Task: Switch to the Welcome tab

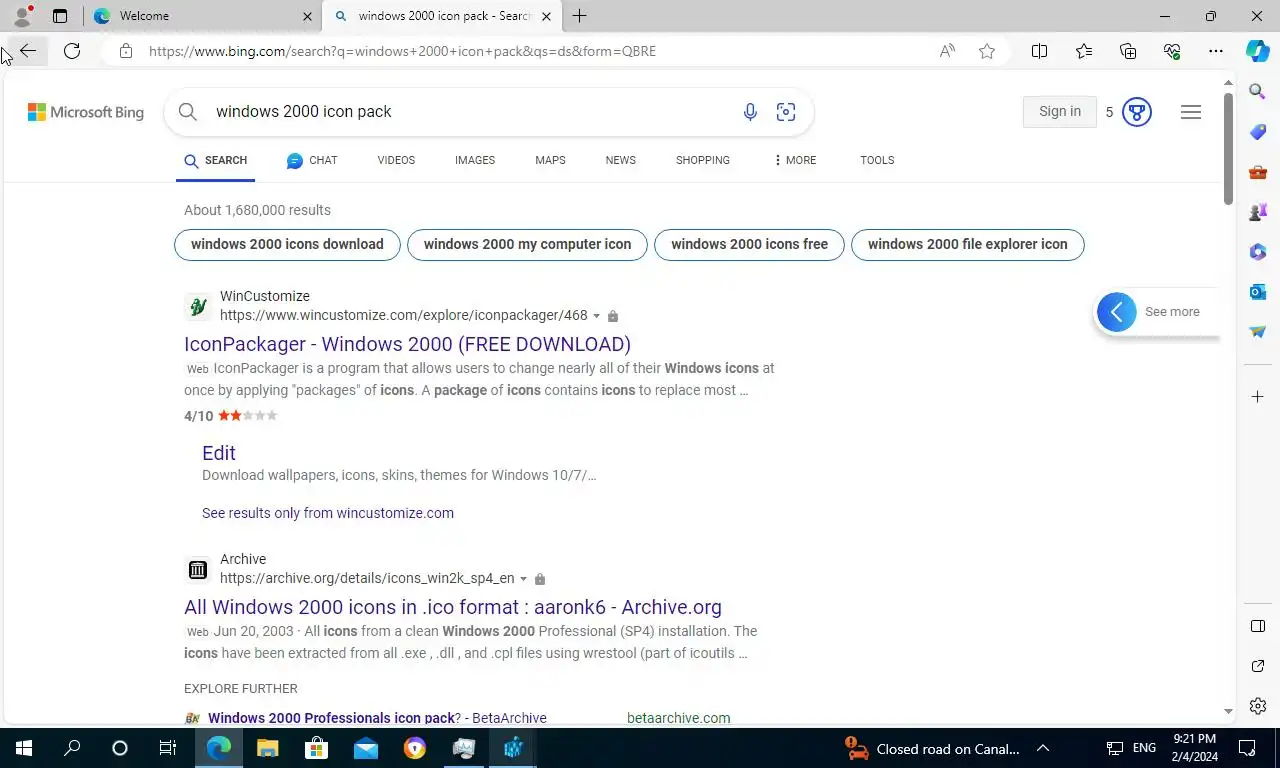Action: click(x=203, y=16)
